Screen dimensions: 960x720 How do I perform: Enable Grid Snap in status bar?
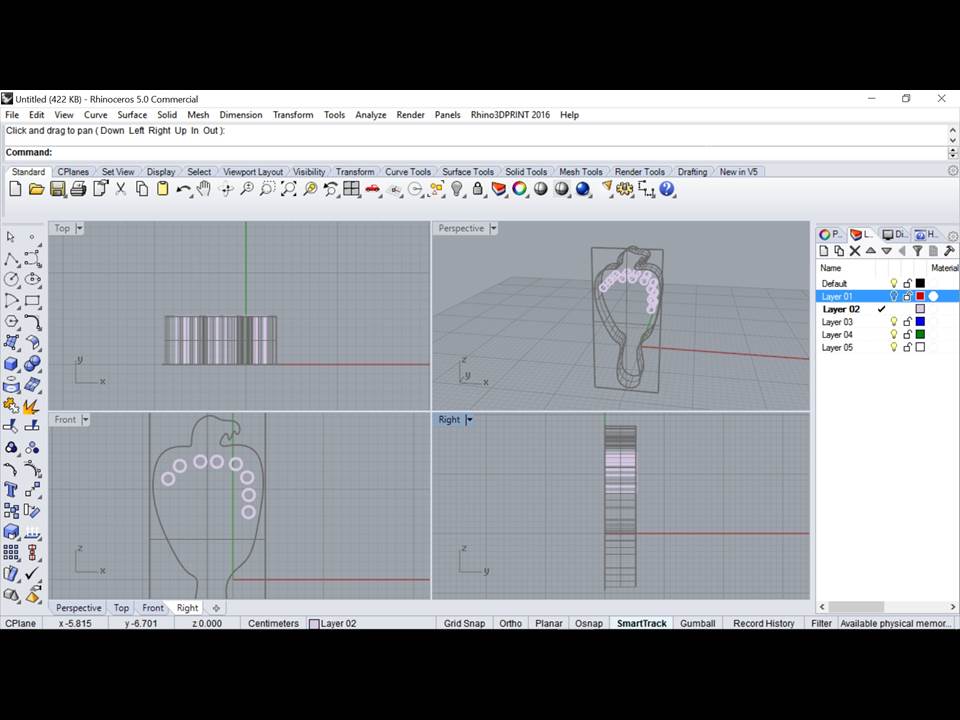click(464, 623)
